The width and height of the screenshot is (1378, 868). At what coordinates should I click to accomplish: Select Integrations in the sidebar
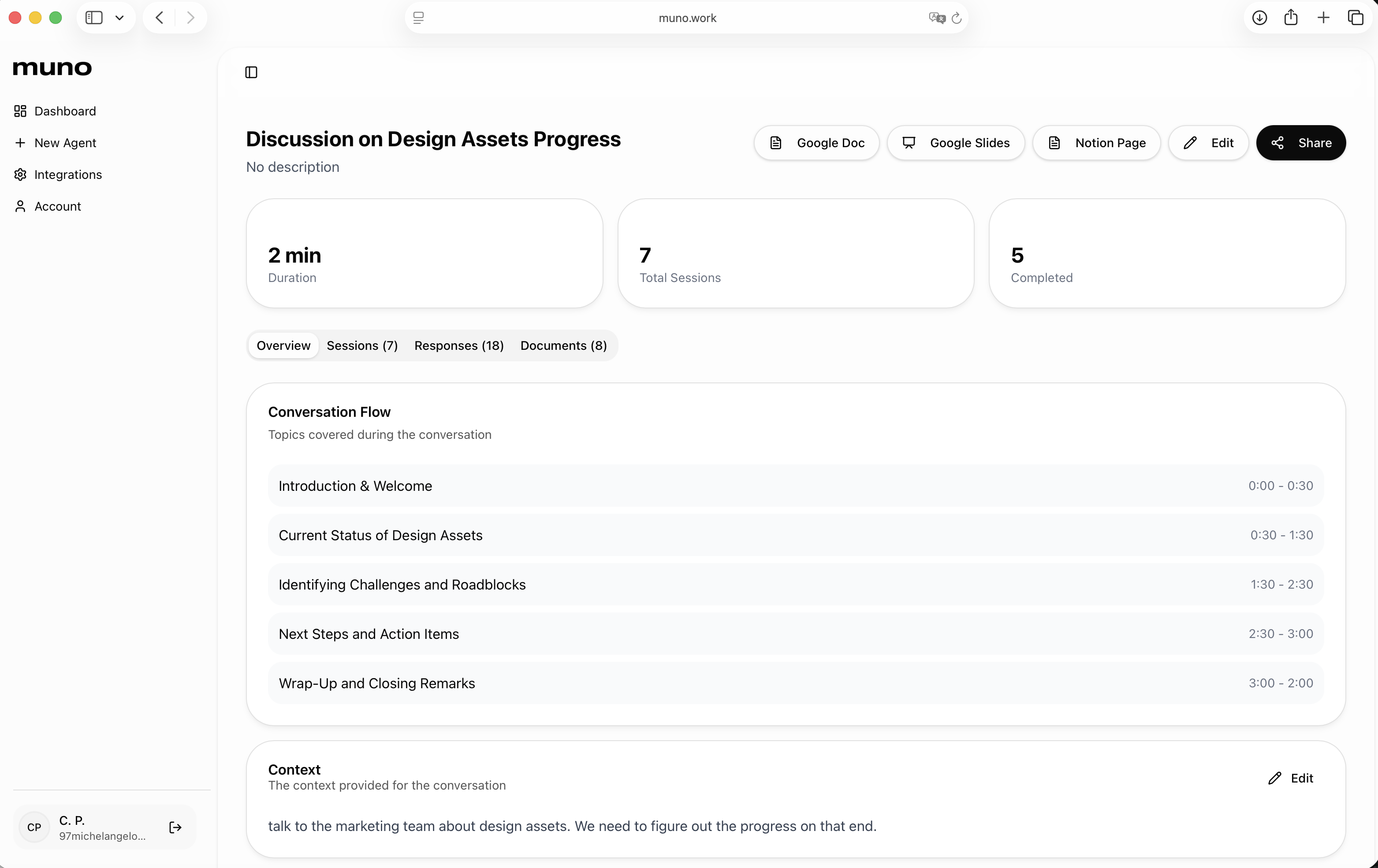tap(67, 174)
